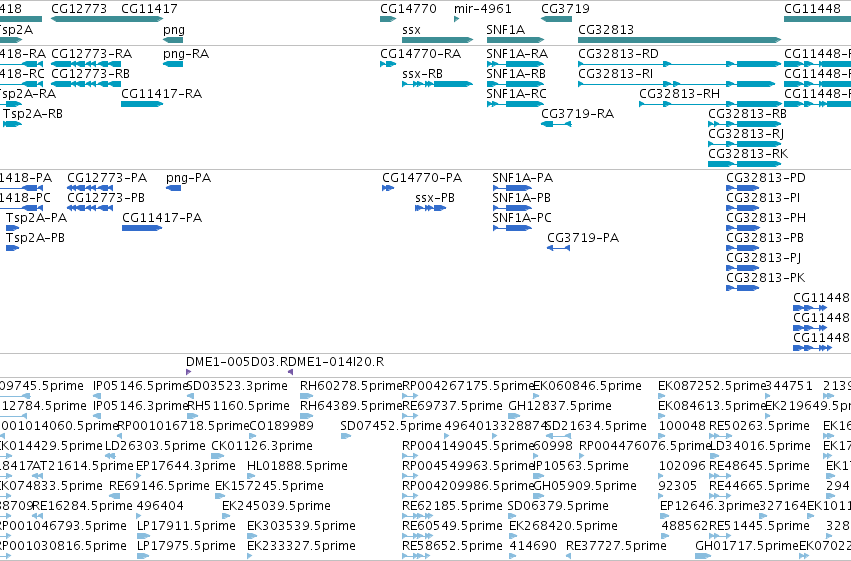The width and height of the screenshot is (851, 561).
Task: Open transcript CG12773-RA
Action: click(x=86, y=64)
